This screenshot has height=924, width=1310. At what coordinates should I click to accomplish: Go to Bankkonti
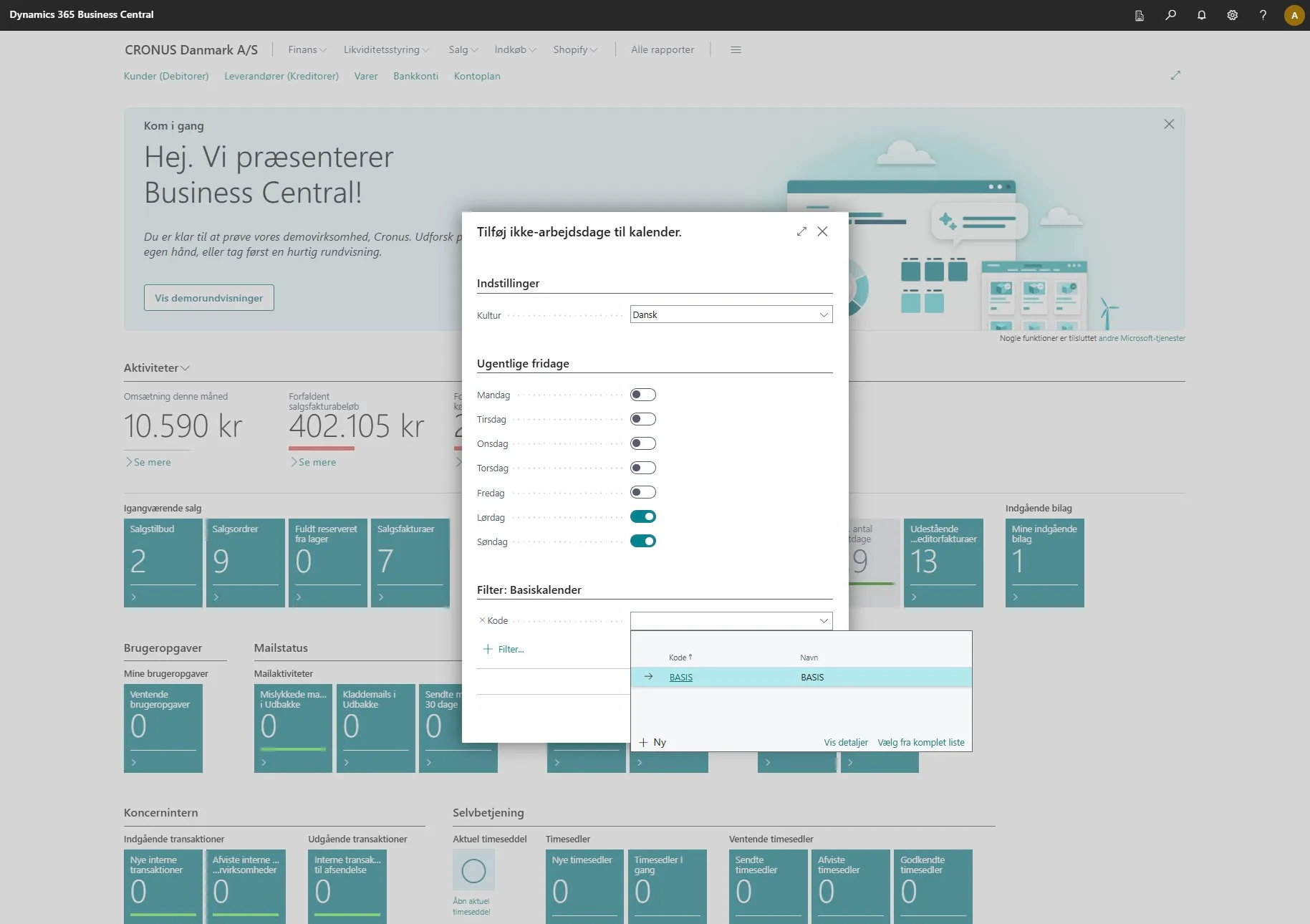415,76
